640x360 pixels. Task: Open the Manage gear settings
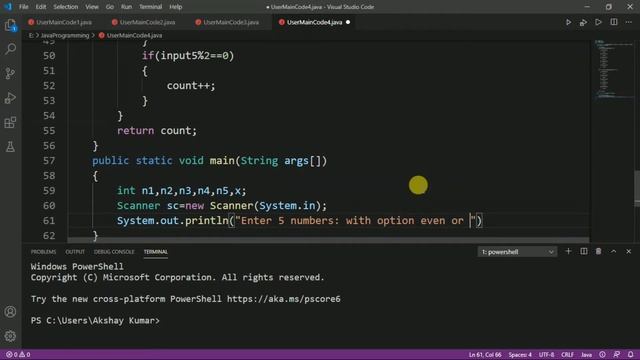tap(10, 336)
